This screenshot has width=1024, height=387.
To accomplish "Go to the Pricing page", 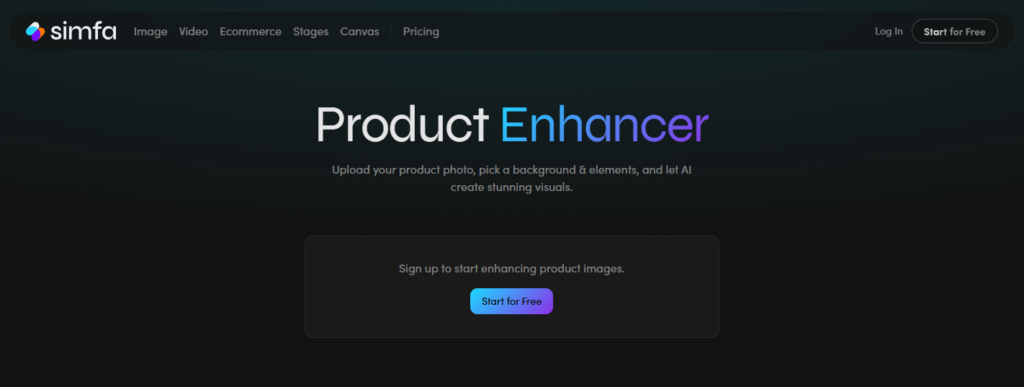I will 421,31.
